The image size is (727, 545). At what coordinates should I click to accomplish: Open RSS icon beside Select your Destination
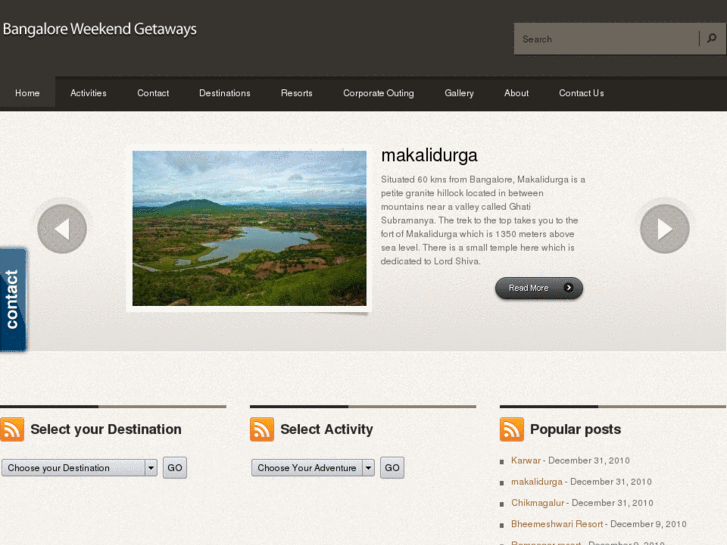pos(12,429)
